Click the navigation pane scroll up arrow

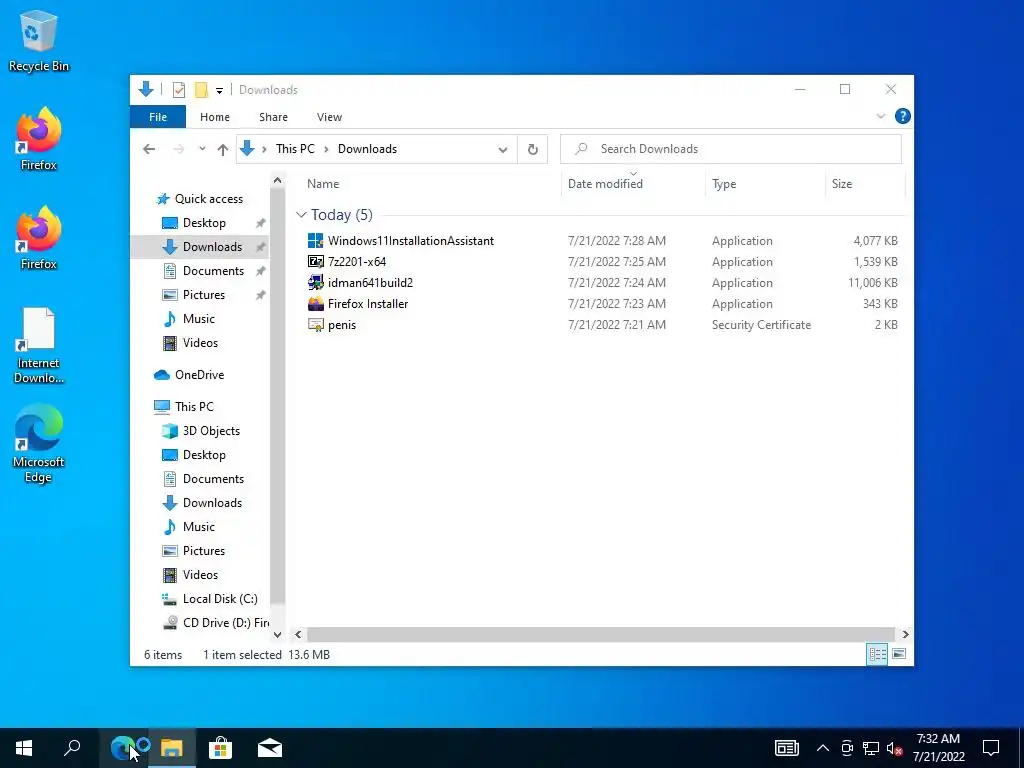tap(278, 180)
